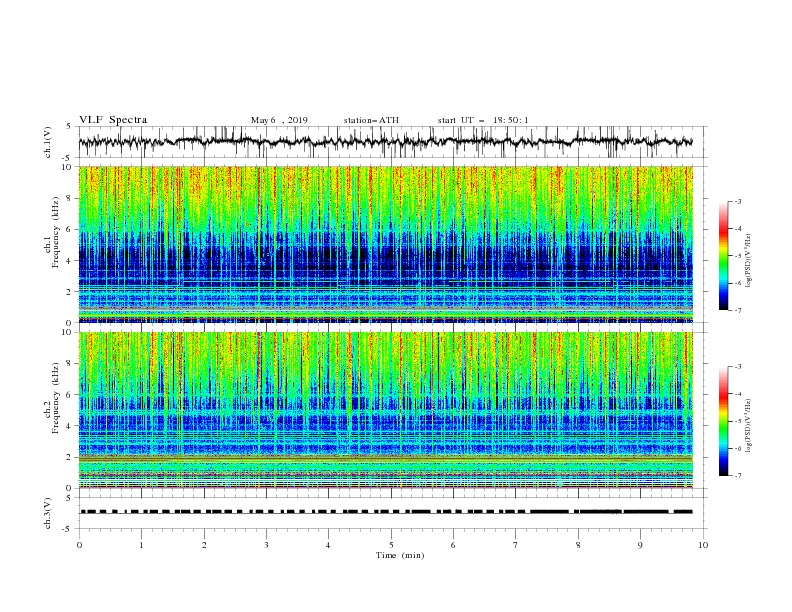792x612 pixels.
Task: Select the "ch.1(V)" axis label
Action: point(48,142)
